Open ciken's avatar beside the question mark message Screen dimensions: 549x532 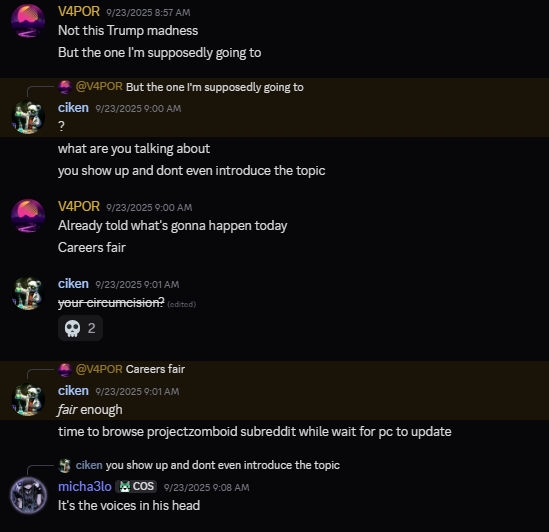28,117
